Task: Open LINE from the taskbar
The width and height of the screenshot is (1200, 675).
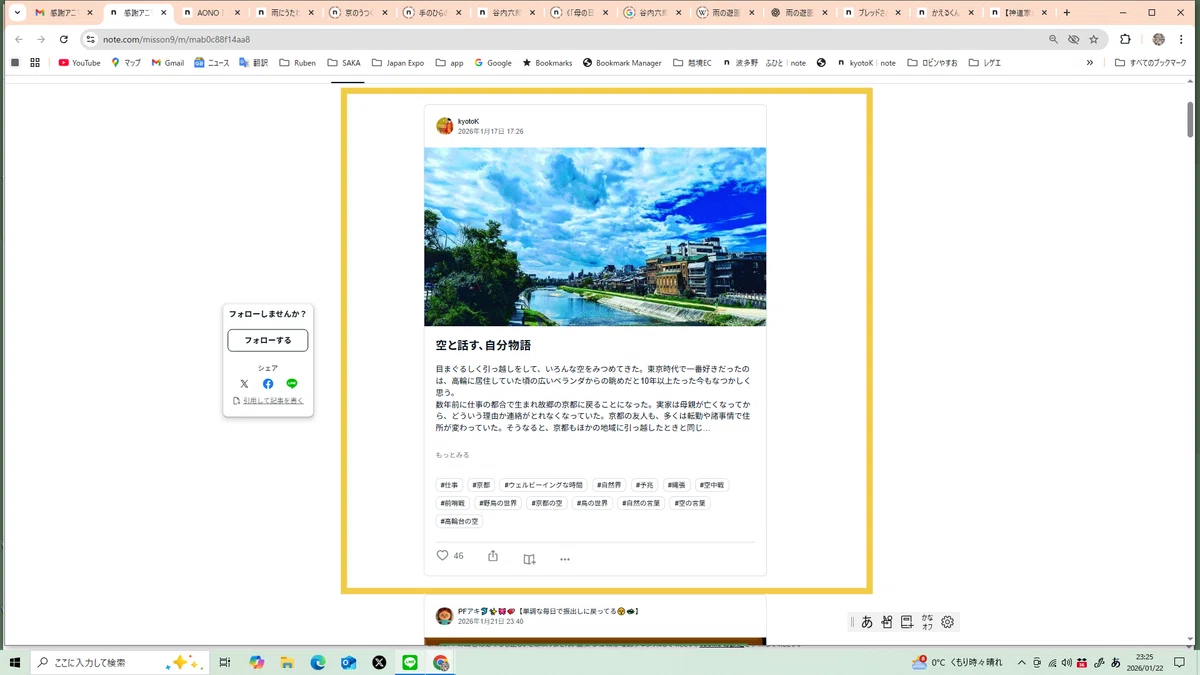Action: point(410,662)
